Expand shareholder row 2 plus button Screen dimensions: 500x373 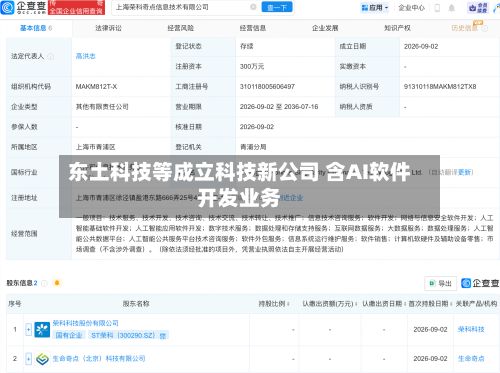[28, 359]
